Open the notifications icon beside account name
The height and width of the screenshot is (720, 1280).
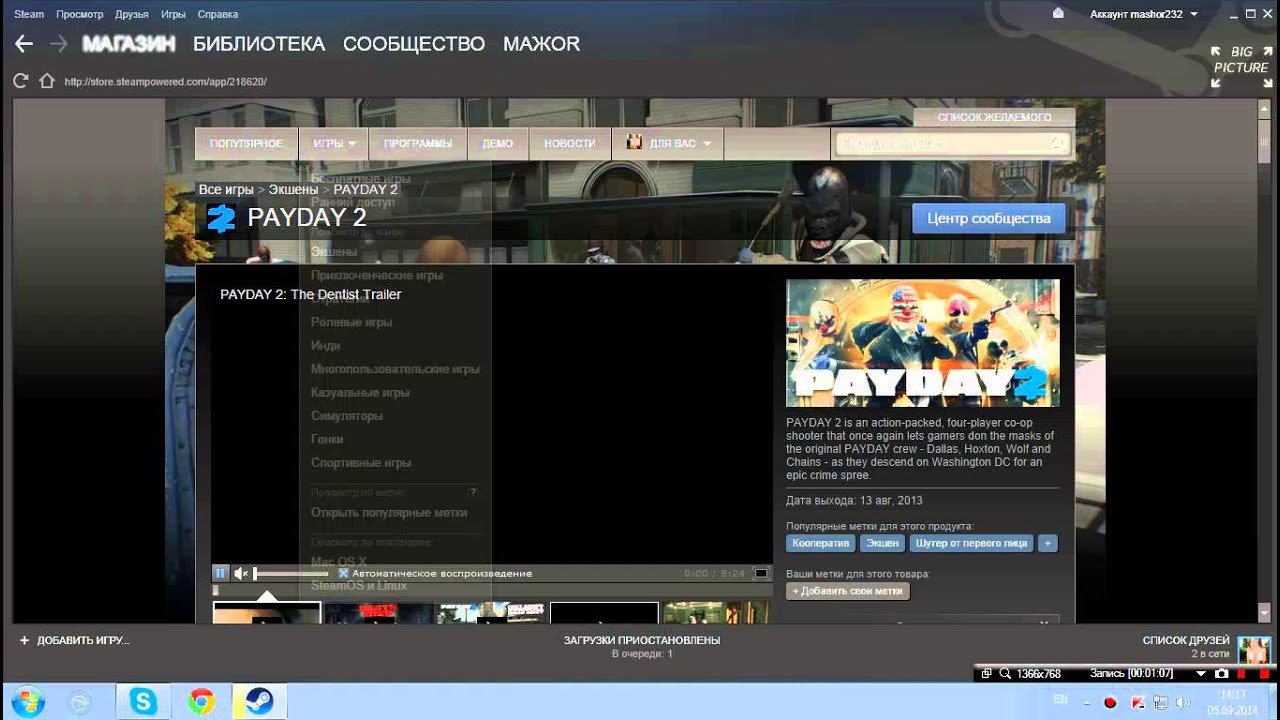[1059, 14]
